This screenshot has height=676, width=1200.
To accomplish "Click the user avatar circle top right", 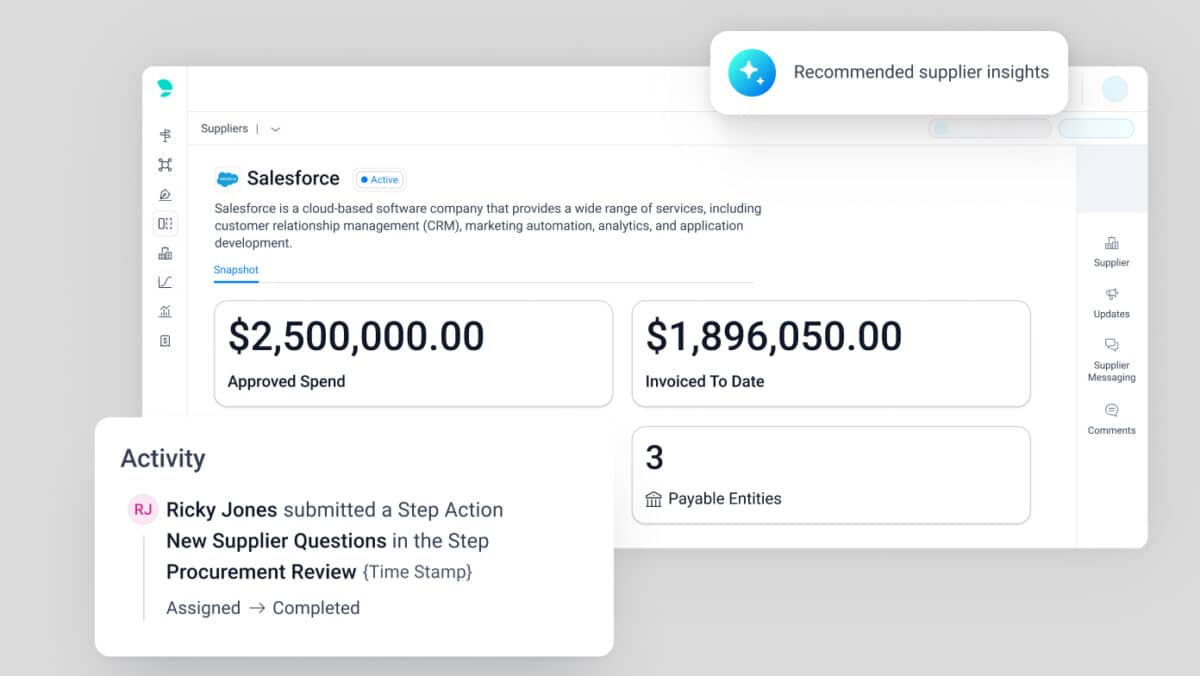I will pos(1114,89).
